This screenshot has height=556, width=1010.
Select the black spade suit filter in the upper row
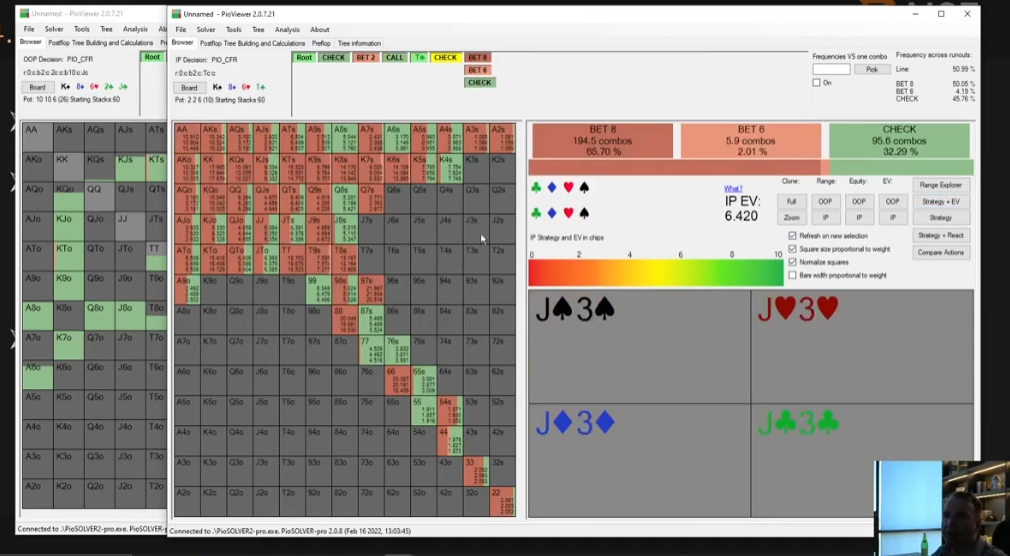point(584,187)
